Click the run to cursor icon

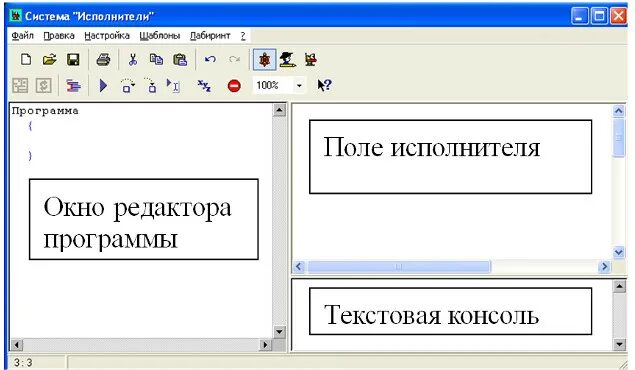[173, 86]
